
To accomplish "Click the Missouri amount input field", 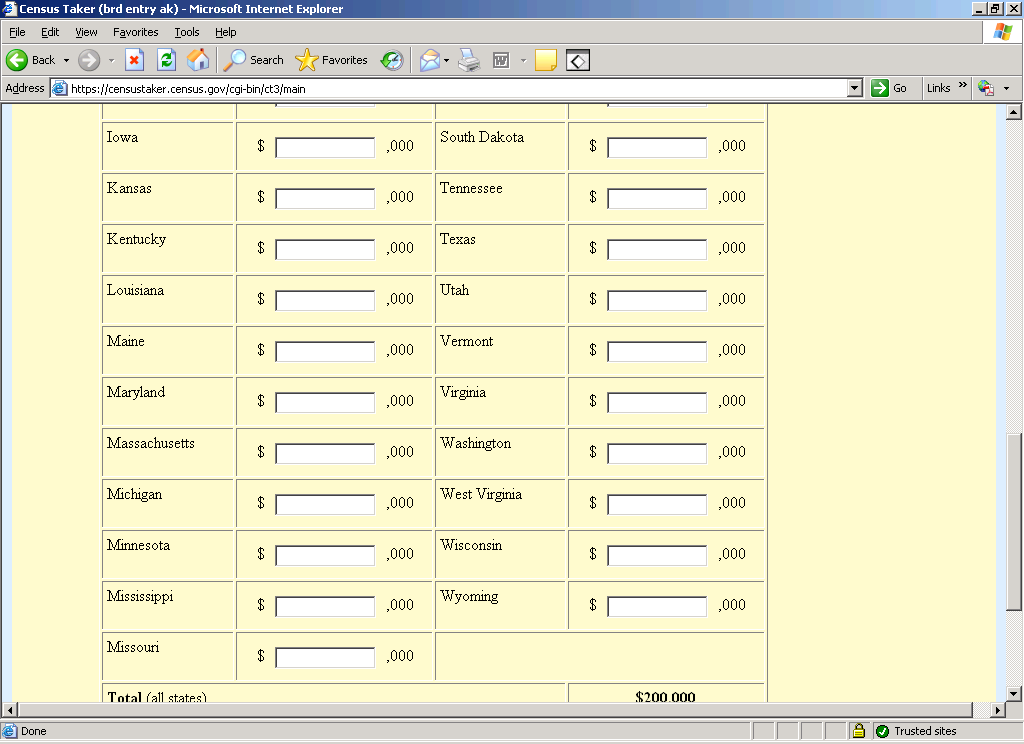I will coord(325,657).
